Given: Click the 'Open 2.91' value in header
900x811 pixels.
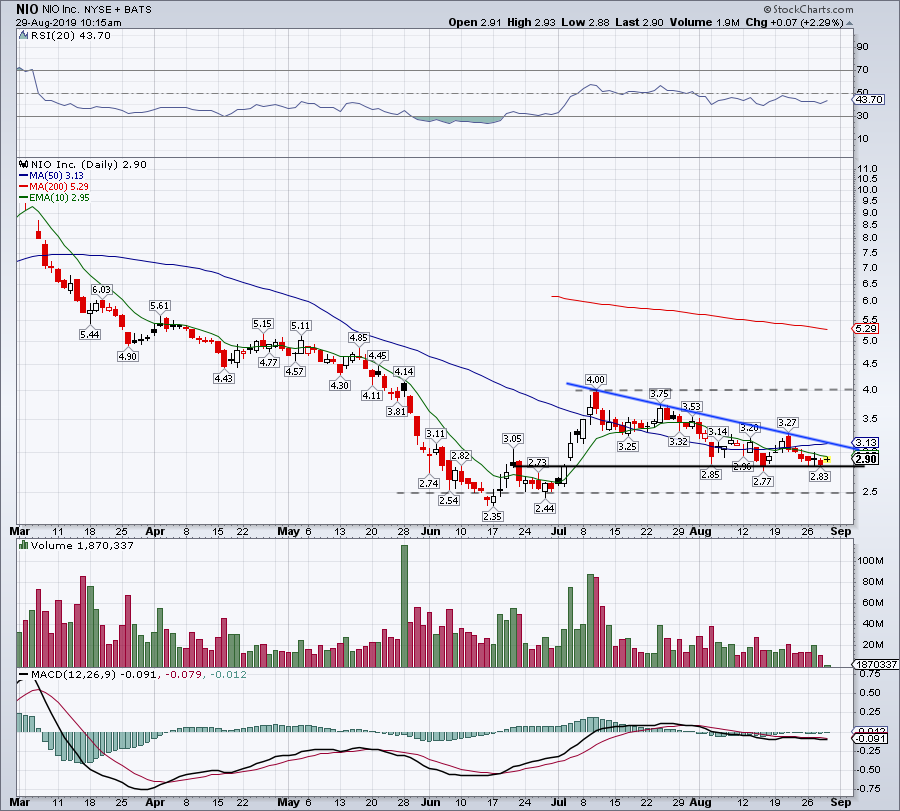Looking at the screenshot, I should point(475,22).
